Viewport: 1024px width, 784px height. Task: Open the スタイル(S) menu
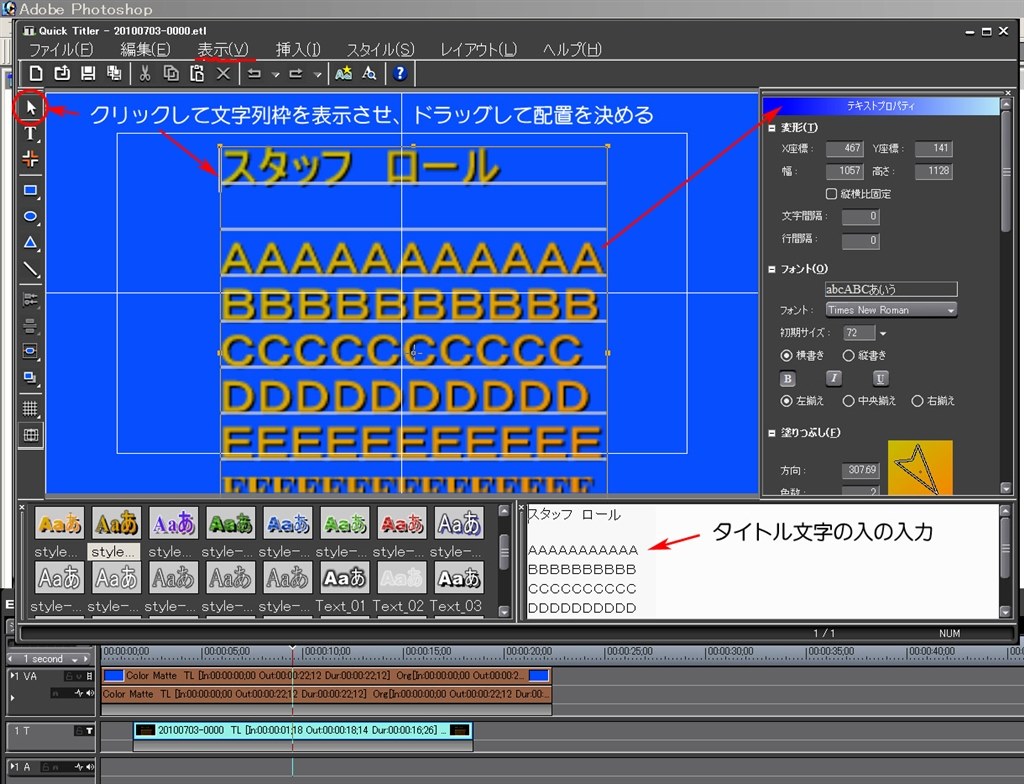coord(380,49)
